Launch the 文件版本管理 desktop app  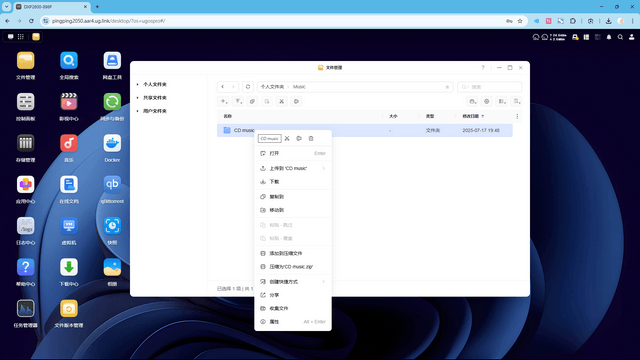pyautogui.click(x=69, y=309)
